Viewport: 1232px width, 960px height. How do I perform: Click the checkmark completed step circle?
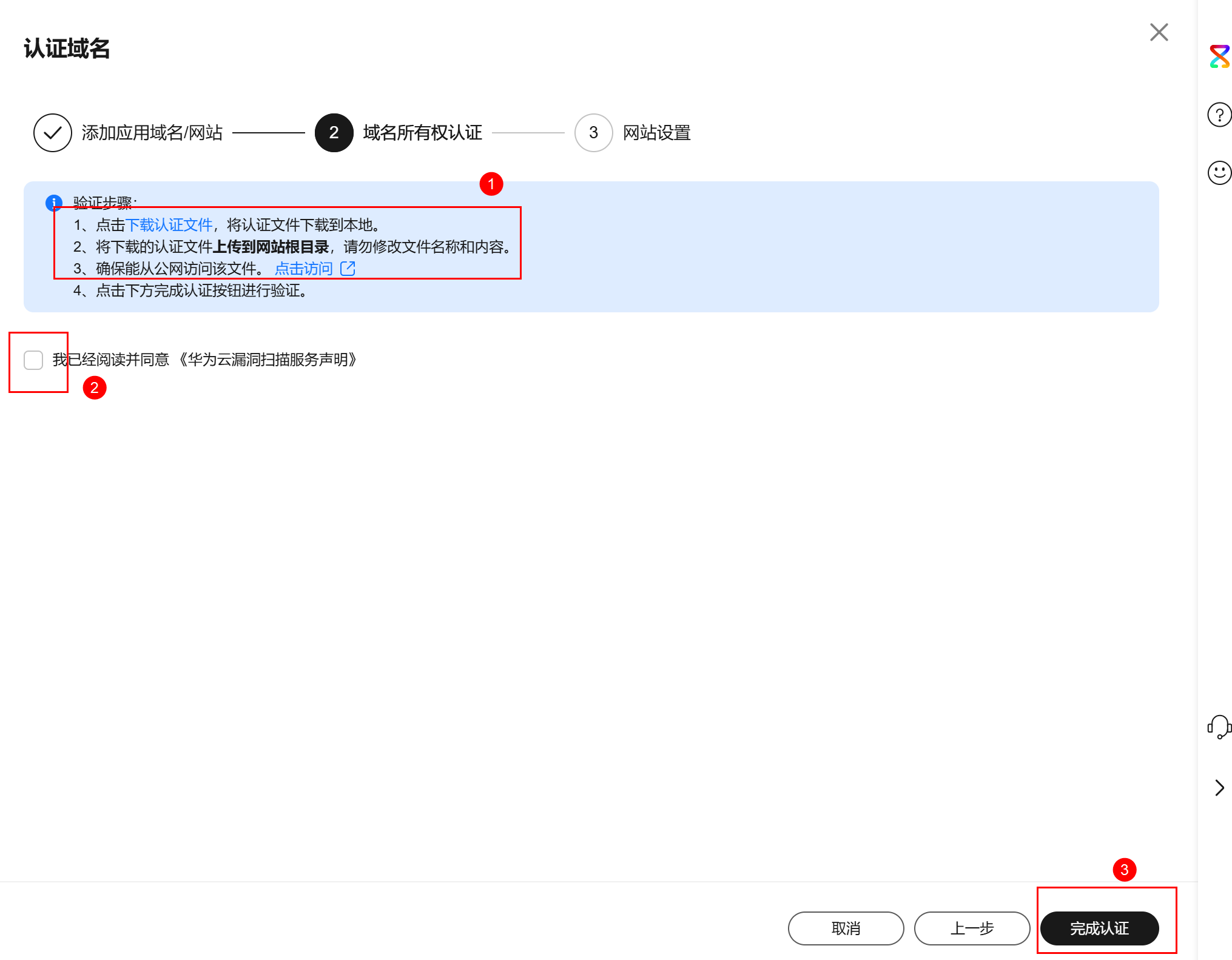pos(53,133)
